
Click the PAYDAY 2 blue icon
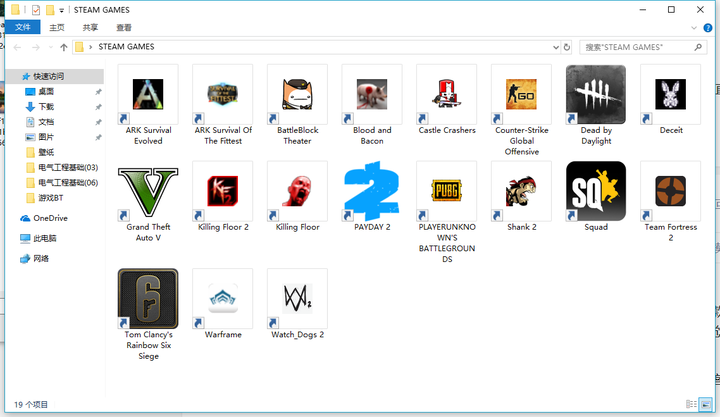(372, 191)
